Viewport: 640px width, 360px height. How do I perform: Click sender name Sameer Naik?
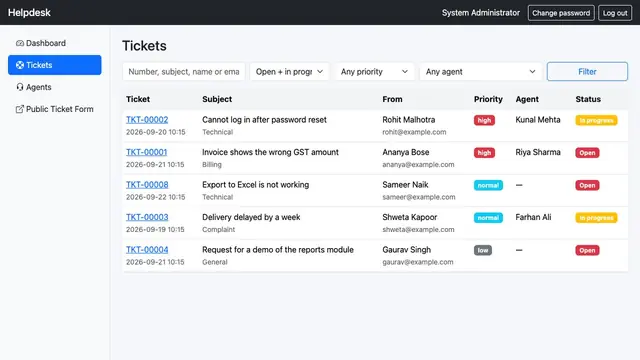[405, 184]
